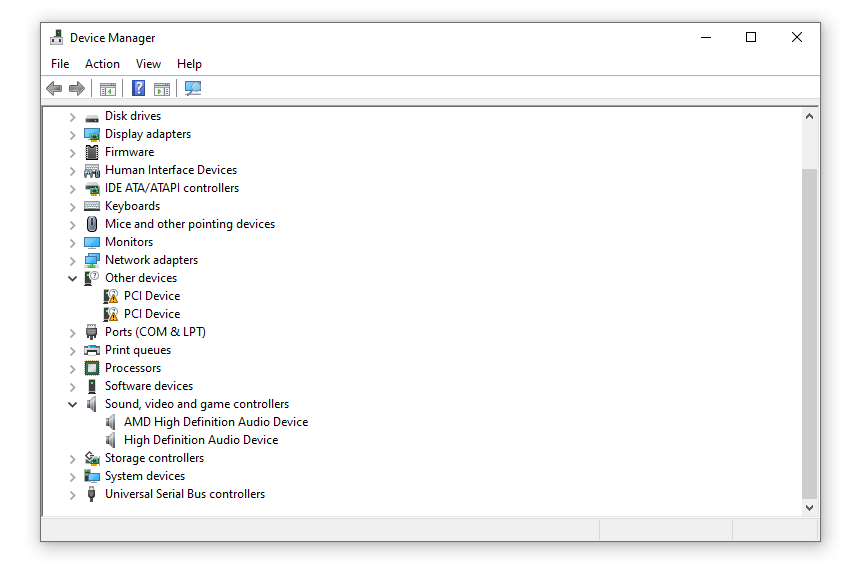Select the High Definition Audio Device entry
The image size is (863, 571).
coord(201,440)
